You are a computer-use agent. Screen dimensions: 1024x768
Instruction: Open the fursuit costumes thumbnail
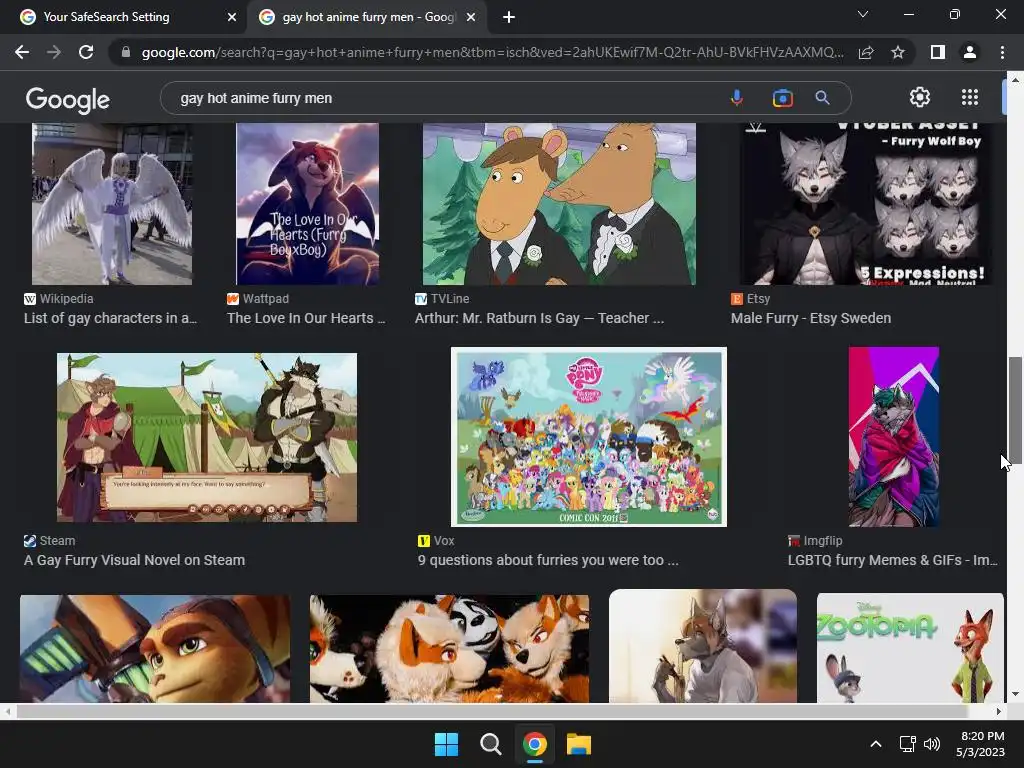point(449,648)
